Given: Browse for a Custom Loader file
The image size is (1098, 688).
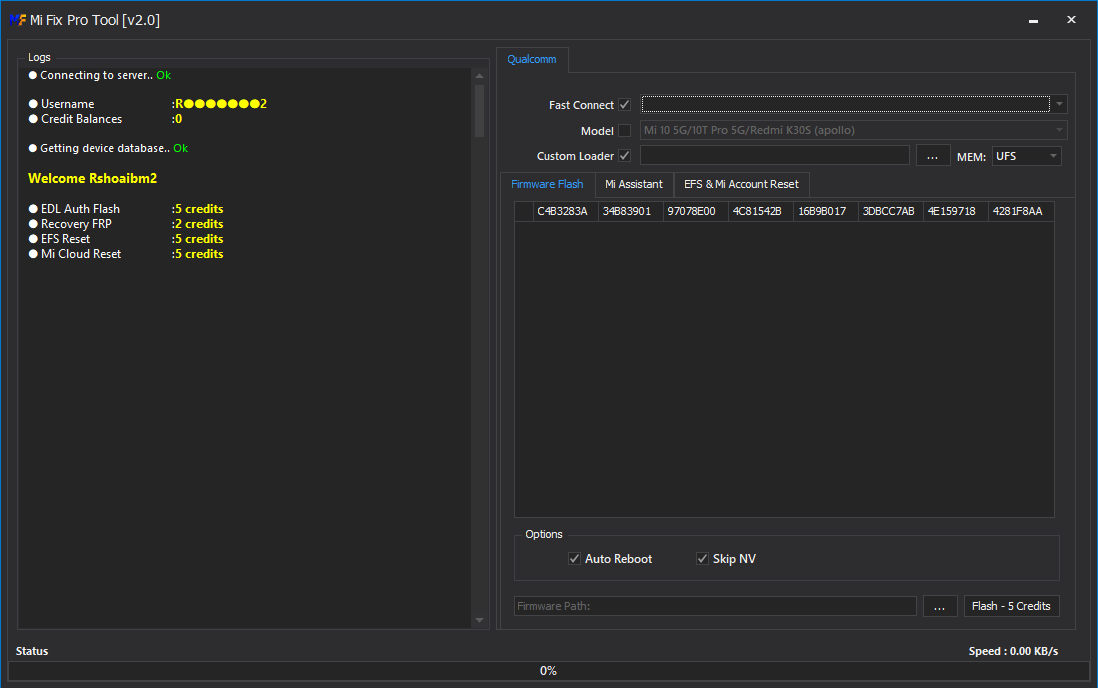Looking at the screenshot, I should pyautogui.click(x=932, y=156).
